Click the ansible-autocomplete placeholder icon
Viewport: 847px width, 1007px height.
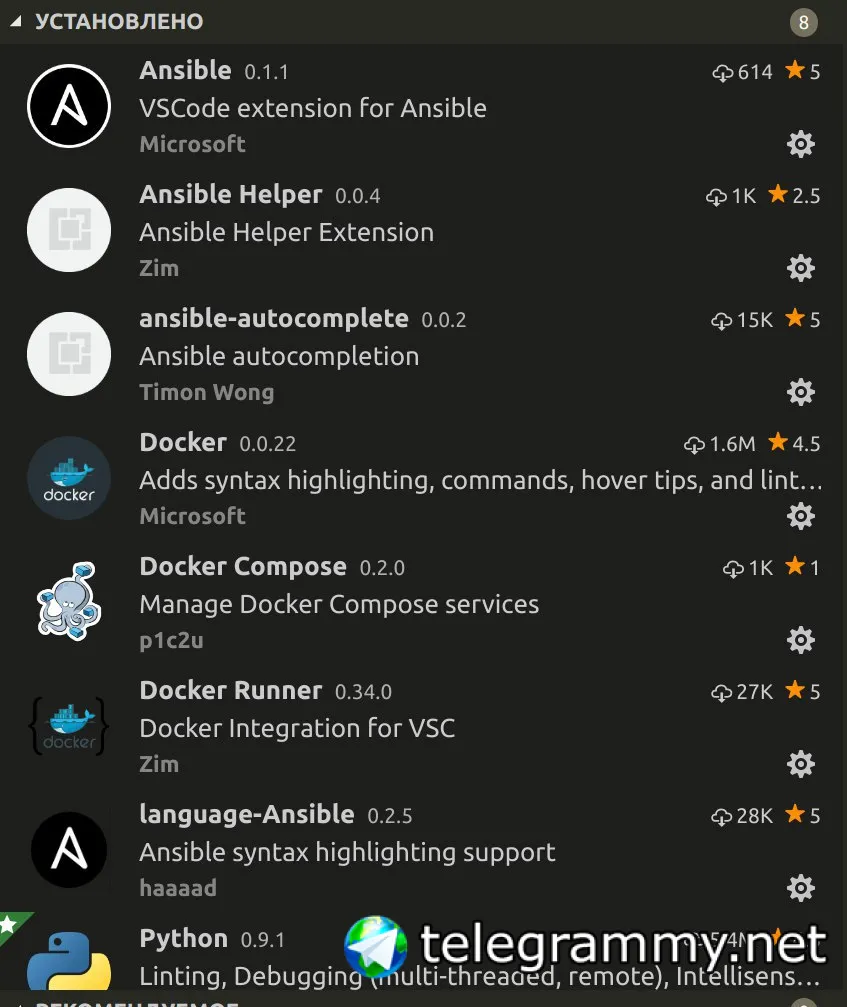pyautogui.click(x=68, y=354)
